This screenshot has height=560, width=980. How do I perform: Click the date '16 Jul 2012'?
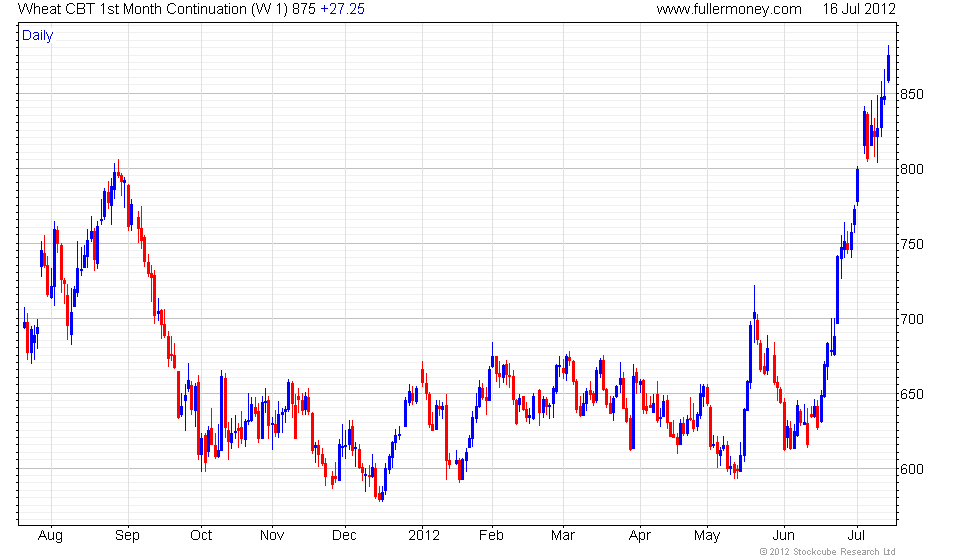pyautogui.click(x=859, y=9)
